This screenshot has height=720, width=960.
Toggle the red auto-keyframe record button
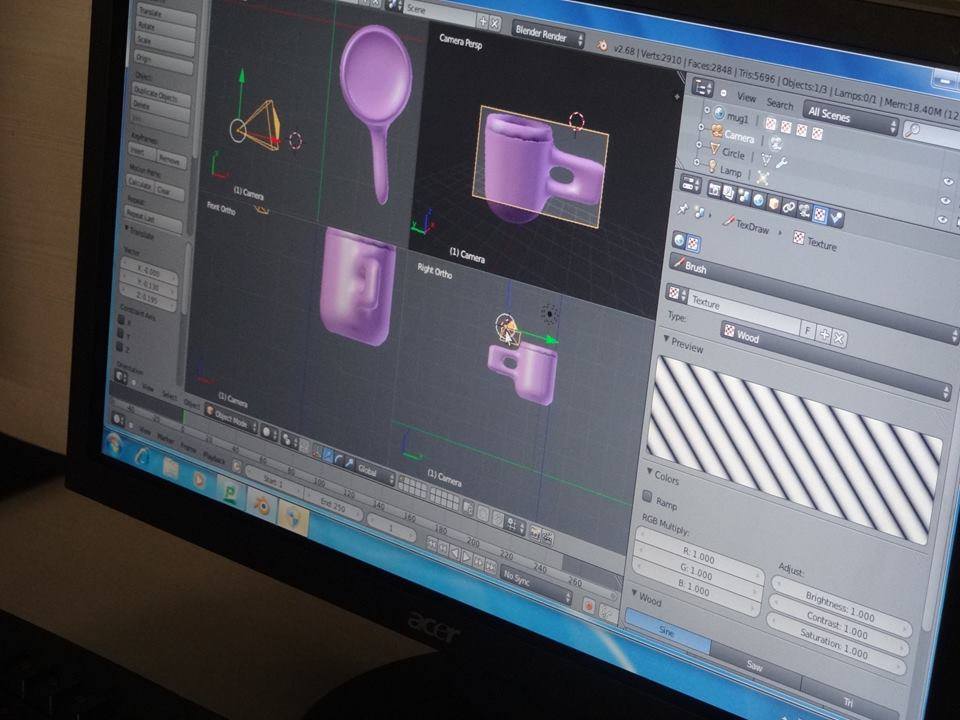[x=588, y=606]
